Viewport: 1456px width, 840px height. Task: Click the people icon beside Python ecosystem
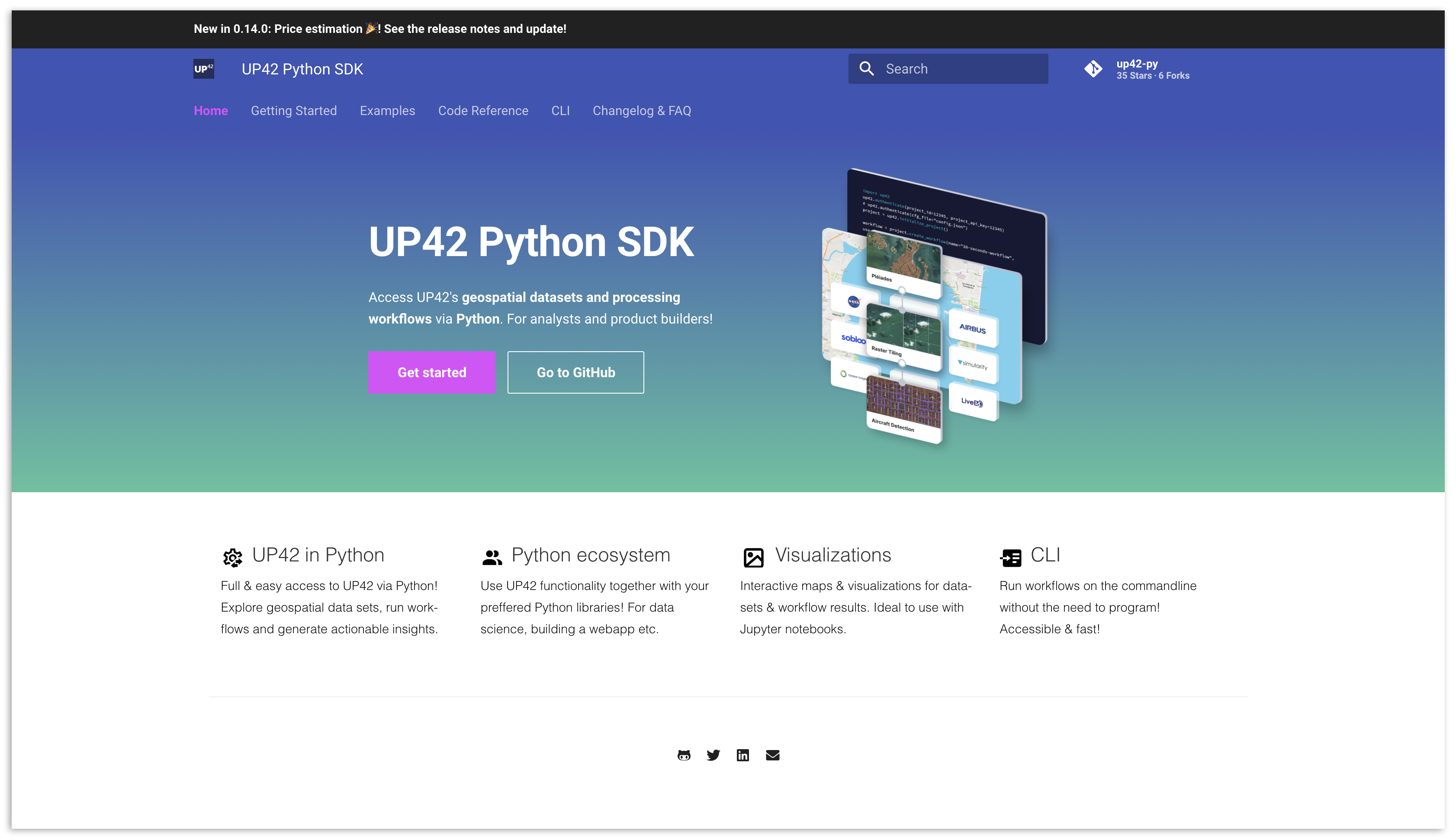tap(492, 557)
